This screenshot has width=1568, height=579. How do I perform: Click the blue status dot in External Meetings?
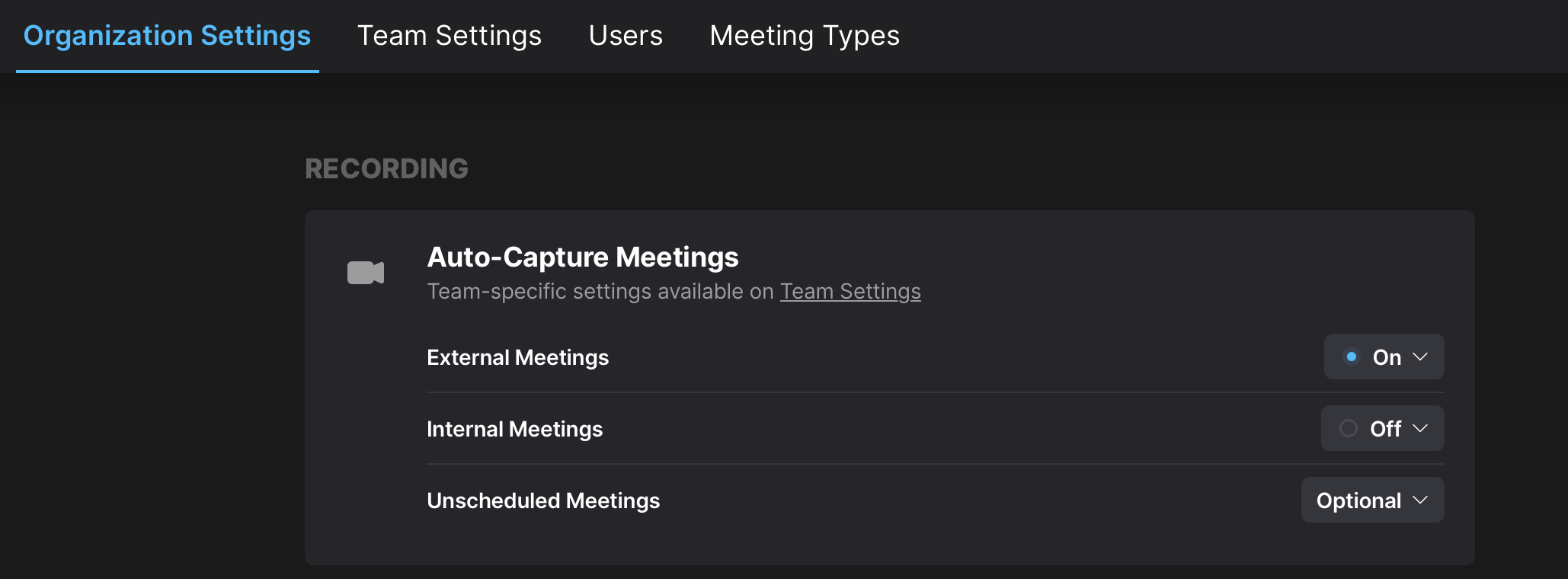1351,357
